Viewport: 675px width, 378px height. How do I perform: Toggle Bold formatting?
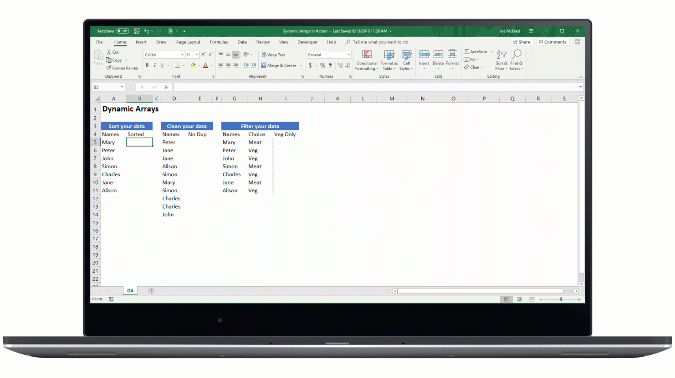(147, 65)
